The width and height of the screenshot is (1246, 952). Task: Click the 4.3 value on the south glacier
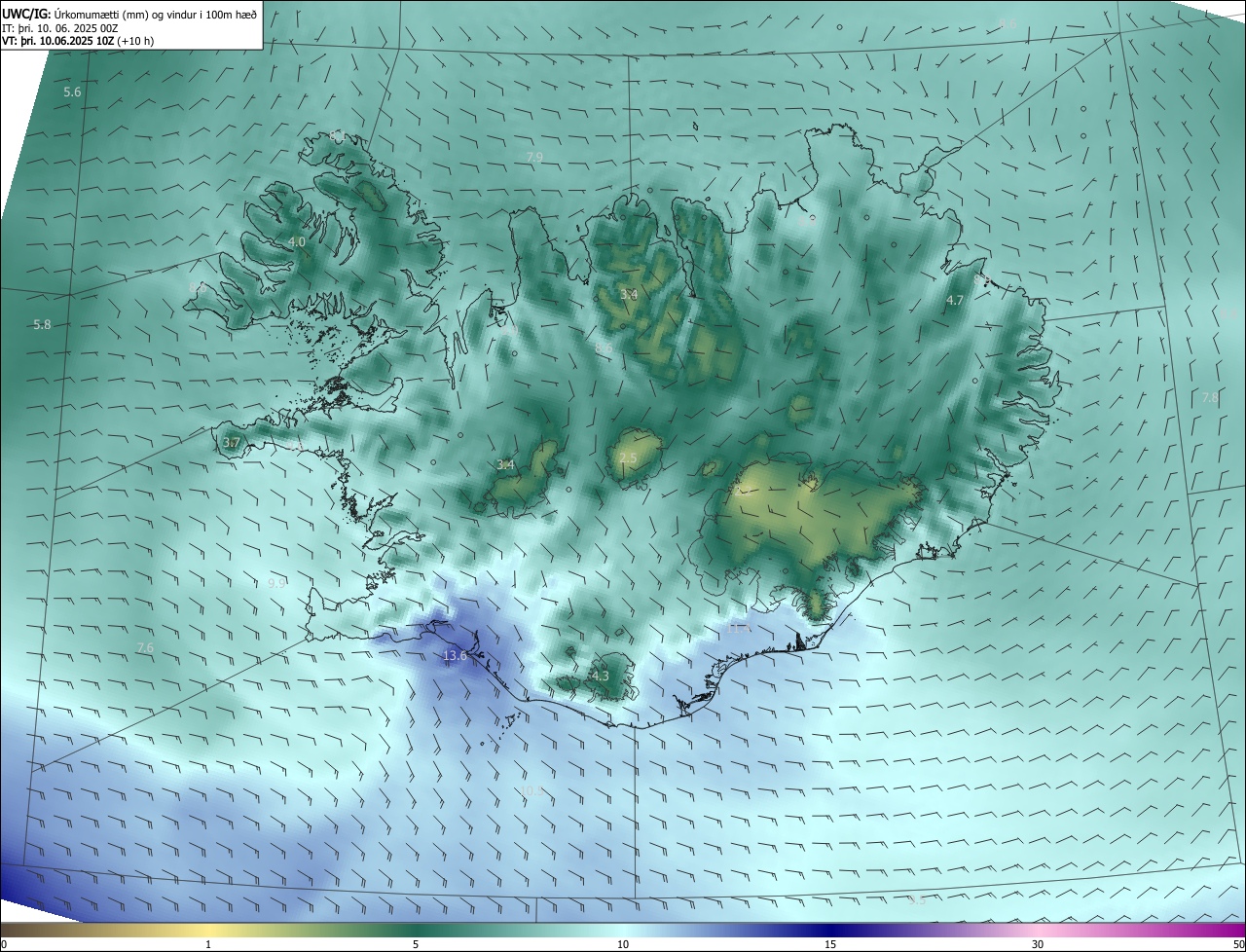pyautogui.click(x=600, y=676)
